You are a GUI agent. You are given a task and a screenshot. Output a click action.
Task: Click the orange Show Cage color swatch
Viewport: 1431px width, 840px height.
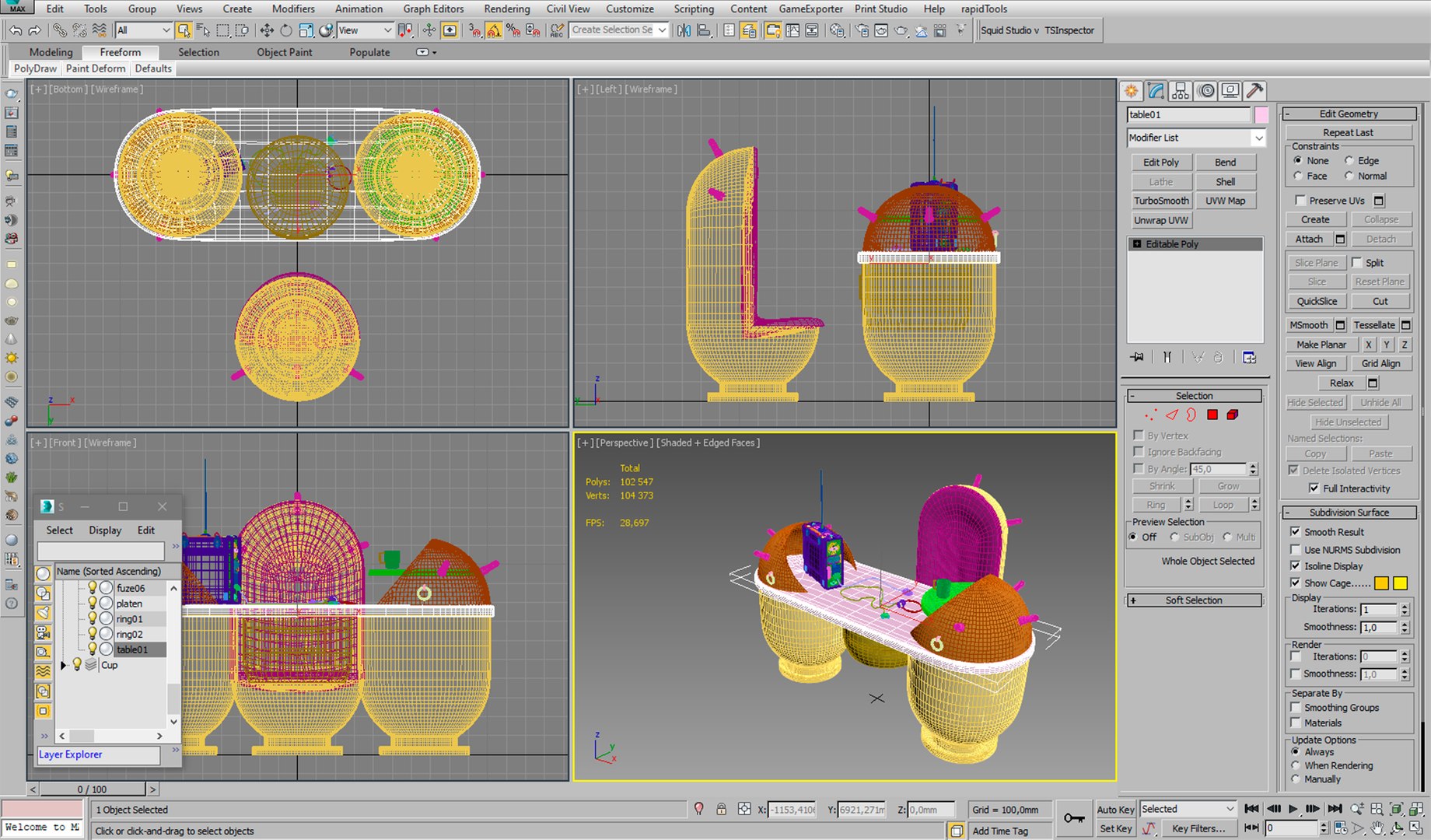click(x=1382, y=583)
